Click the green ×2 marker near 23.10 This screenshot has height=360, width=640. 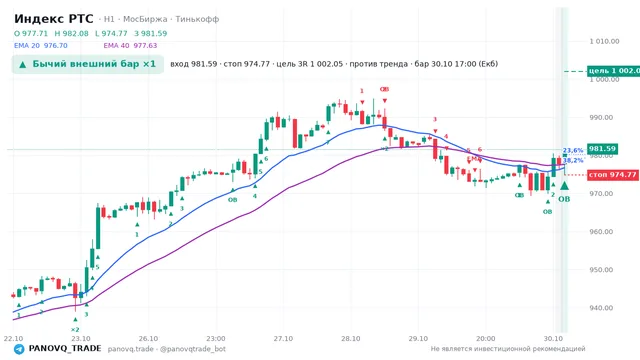75,330
